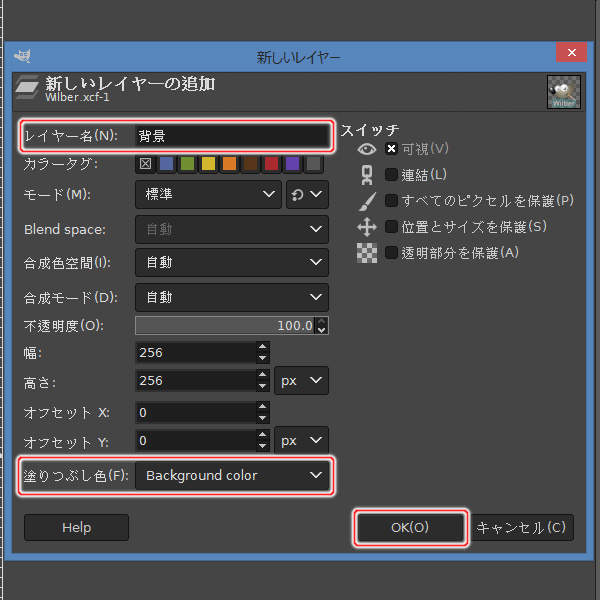600x600 pixels.
Task: Enable 位置とサイズを保護(S) checkbox
Action: [x=391, y=227]
